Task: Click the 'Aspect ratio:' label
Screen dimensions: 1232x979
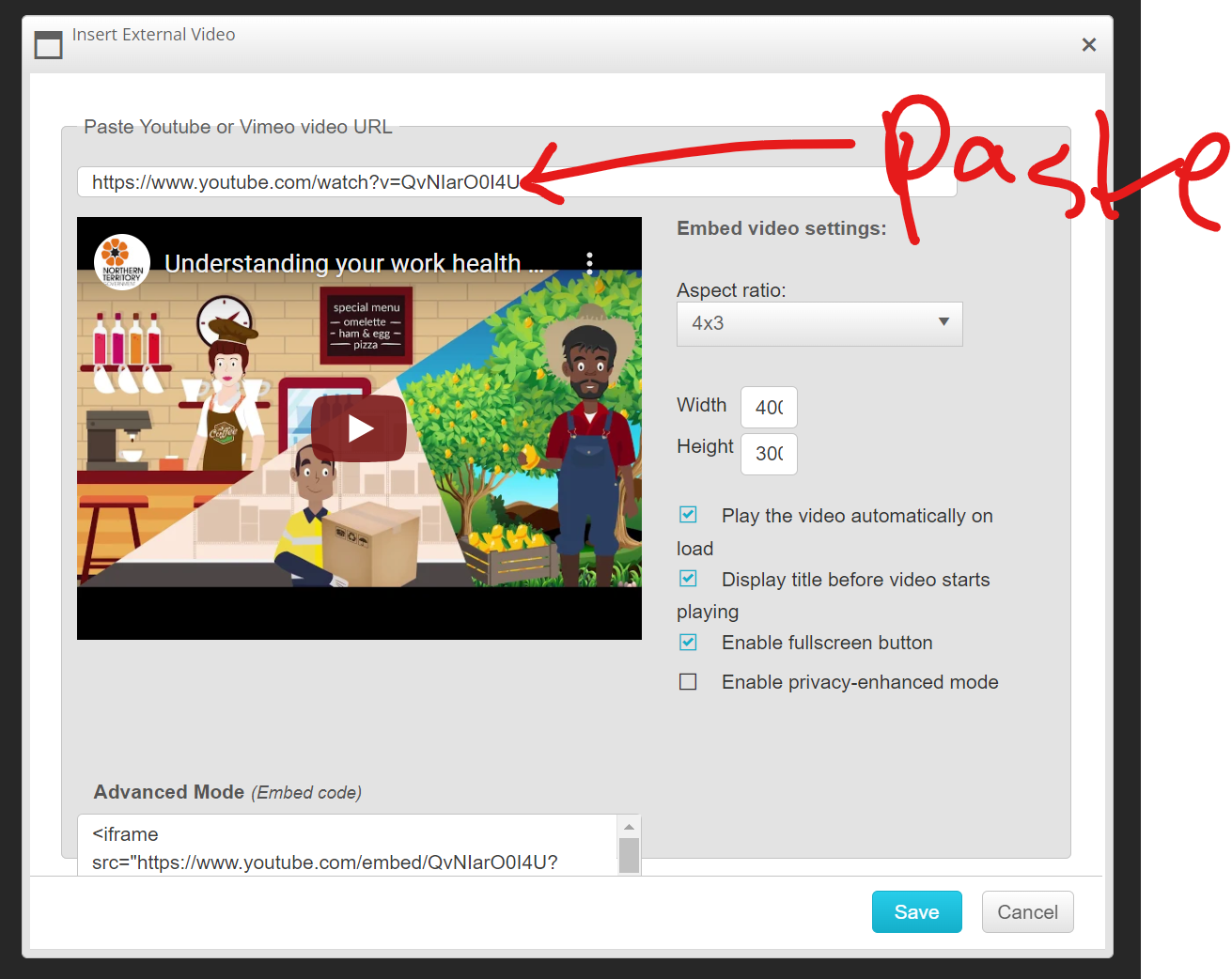Action: coord(731,290)
